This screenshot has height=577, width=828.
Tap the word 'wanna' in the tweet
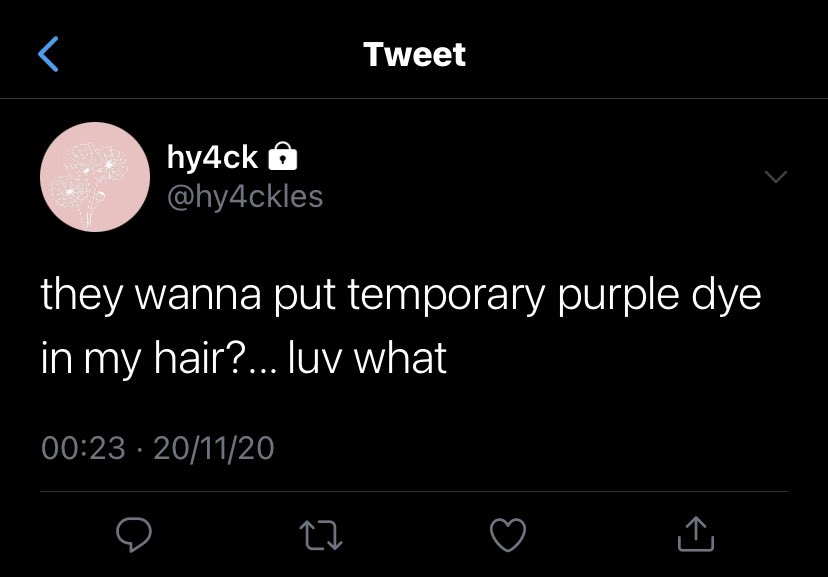tap(199, 298)
